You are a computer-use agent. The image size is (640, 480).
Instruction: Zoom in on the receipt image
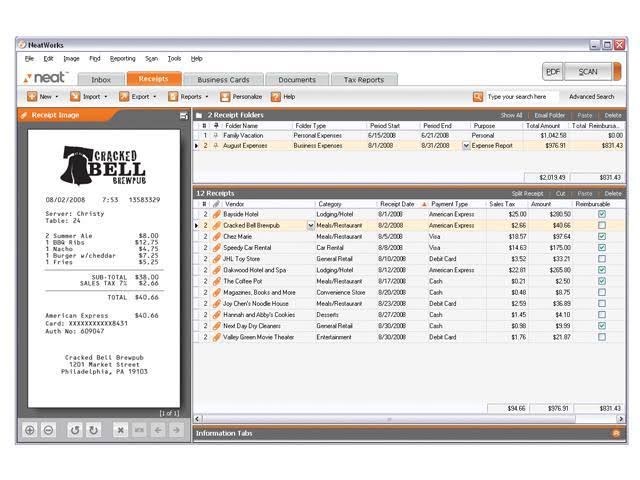point(30,430)
